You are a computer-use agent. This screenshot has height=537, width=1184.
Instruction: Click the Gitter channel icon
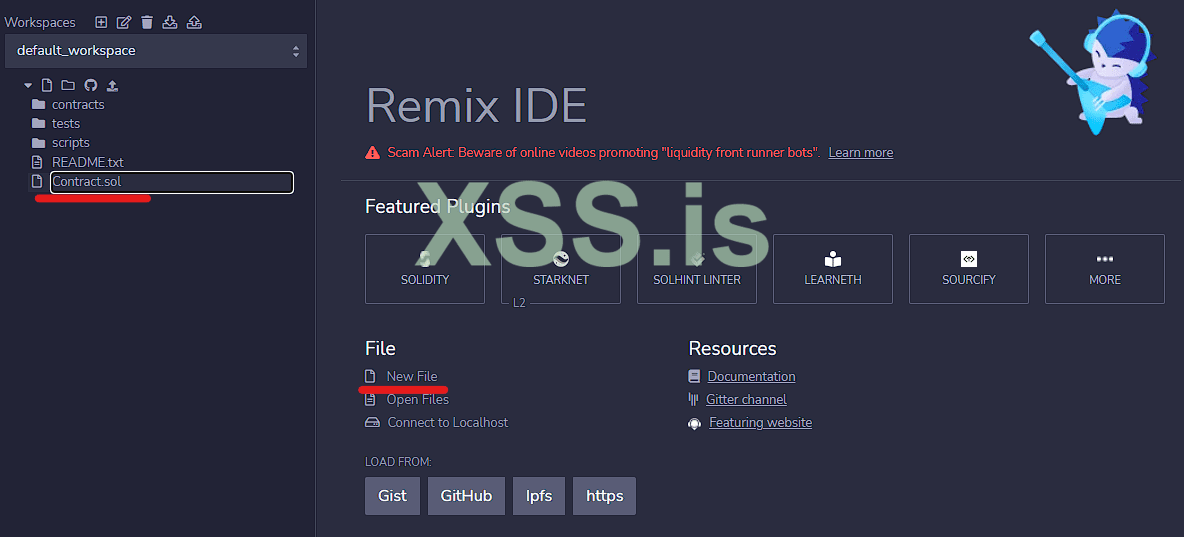693,400
